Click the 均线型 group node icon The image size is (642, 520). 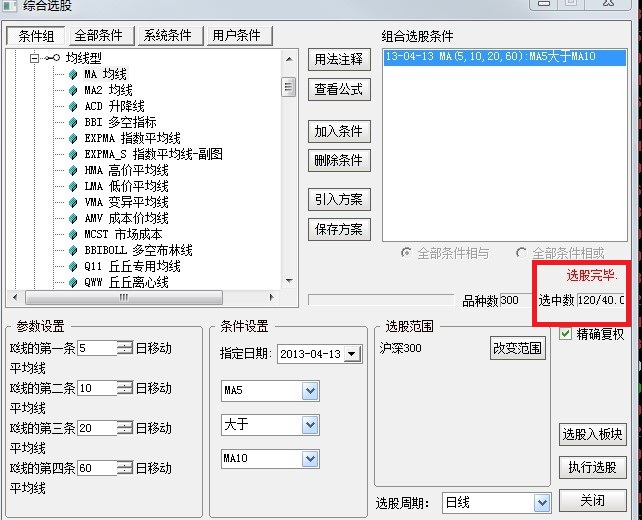[x=52, y=58]
